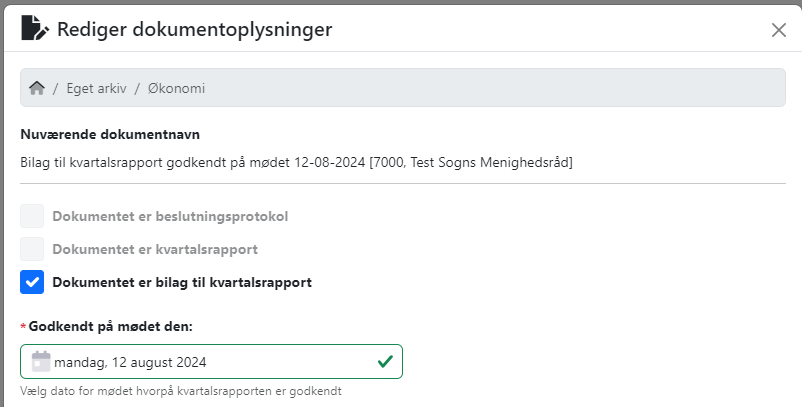Click the Godkendt på mødet den label
Screen dimensions: 802x407
point(110,326)
